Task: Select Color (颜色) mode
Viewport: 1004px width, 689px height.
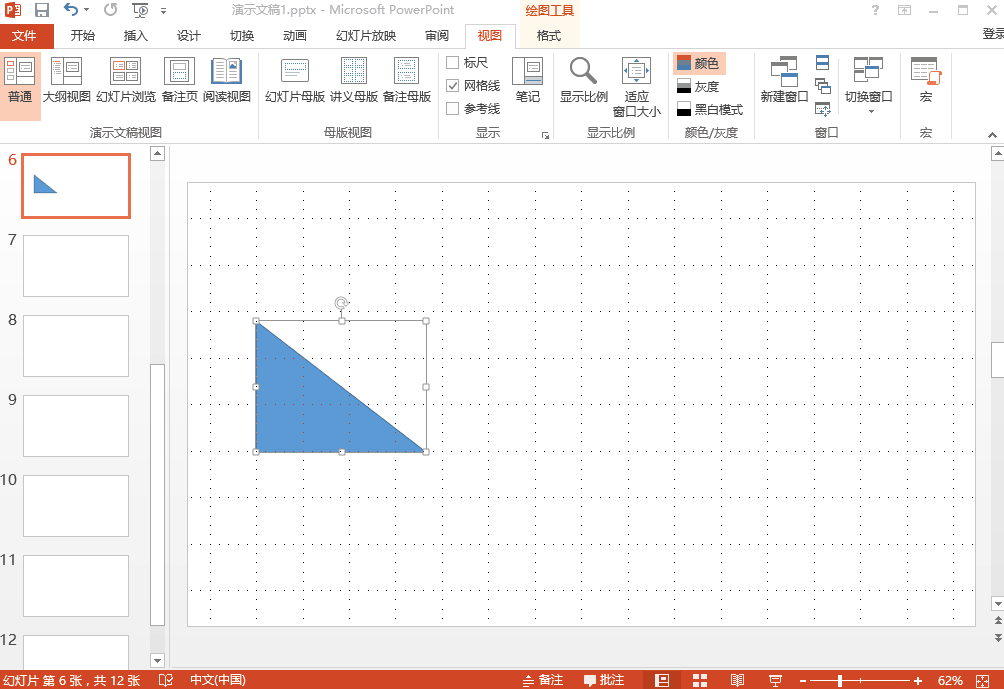Action: [x=699, y=63]
